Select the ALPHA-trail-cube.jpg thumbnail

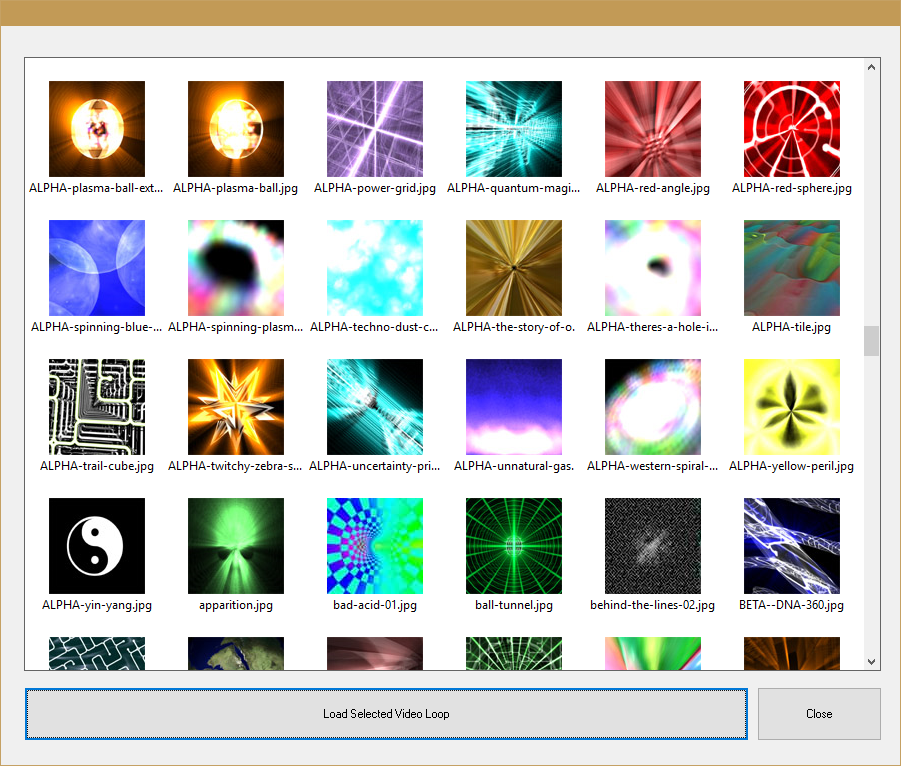(x=97, y=407)
